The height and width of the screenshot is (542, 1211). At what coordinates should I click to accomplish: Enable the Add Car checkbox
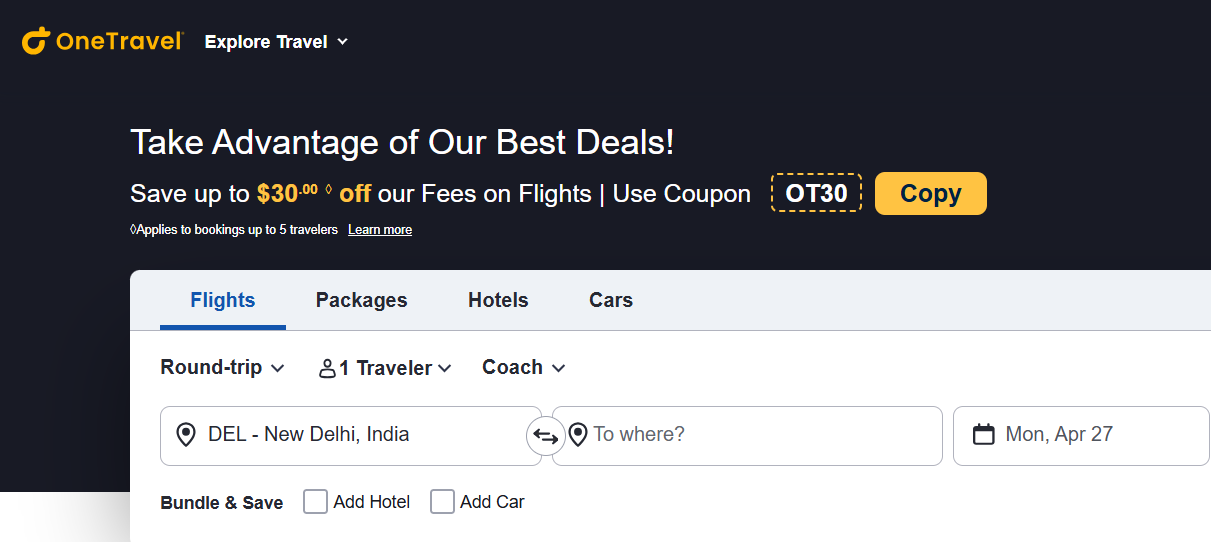442,502
